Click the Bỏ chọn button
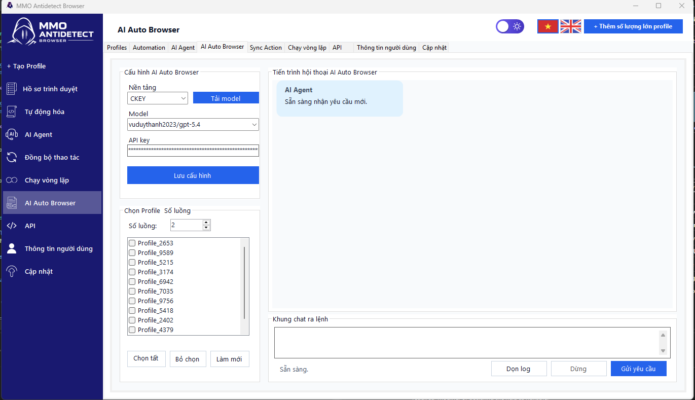The width and height of the screenshot is (695, 400). coord(187,359)
